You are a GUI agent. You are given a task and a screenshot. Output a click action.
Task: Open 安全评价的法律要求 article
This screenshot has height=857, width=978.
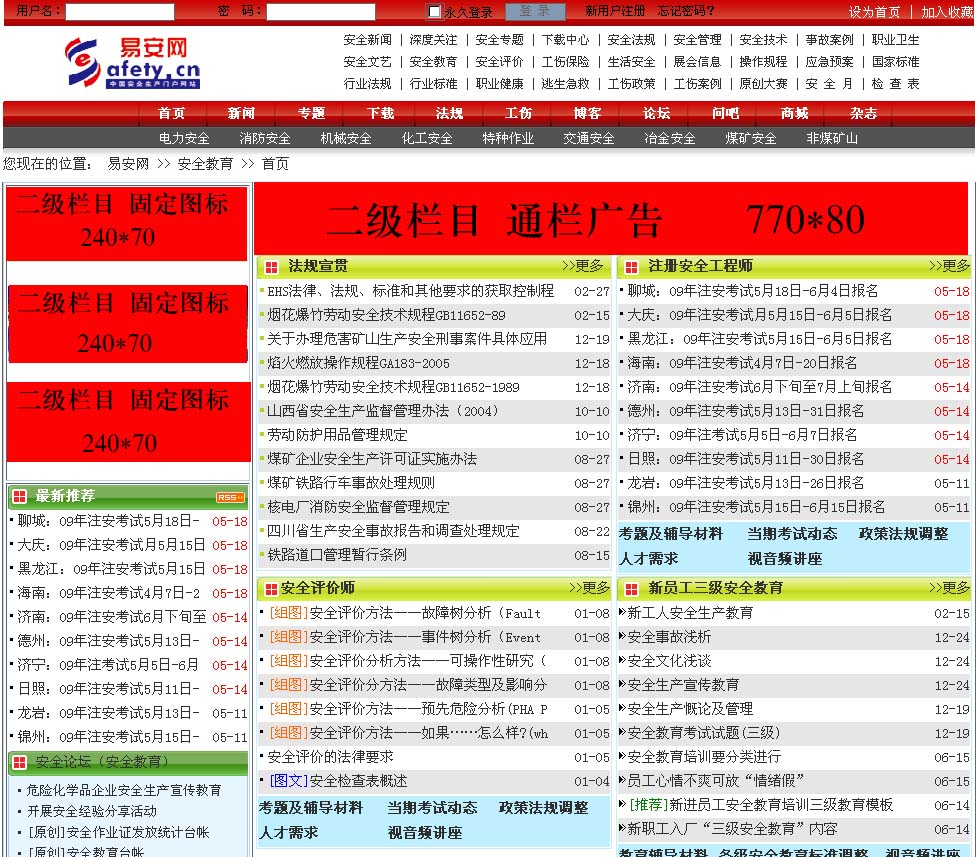coord(331,757)
